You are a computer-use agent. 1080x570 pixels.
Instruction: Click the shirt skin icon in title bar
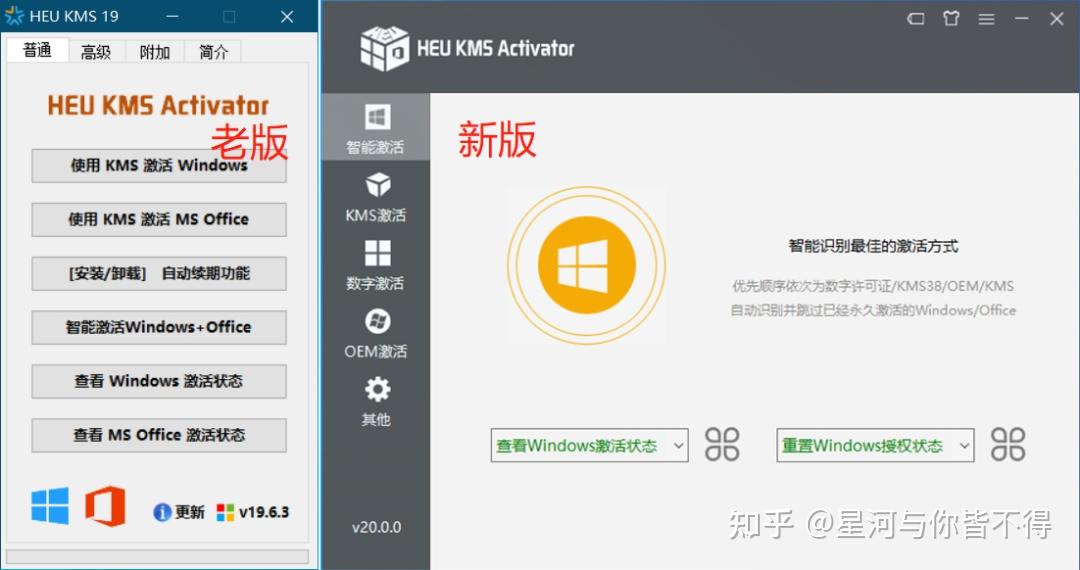coord(951,19)
